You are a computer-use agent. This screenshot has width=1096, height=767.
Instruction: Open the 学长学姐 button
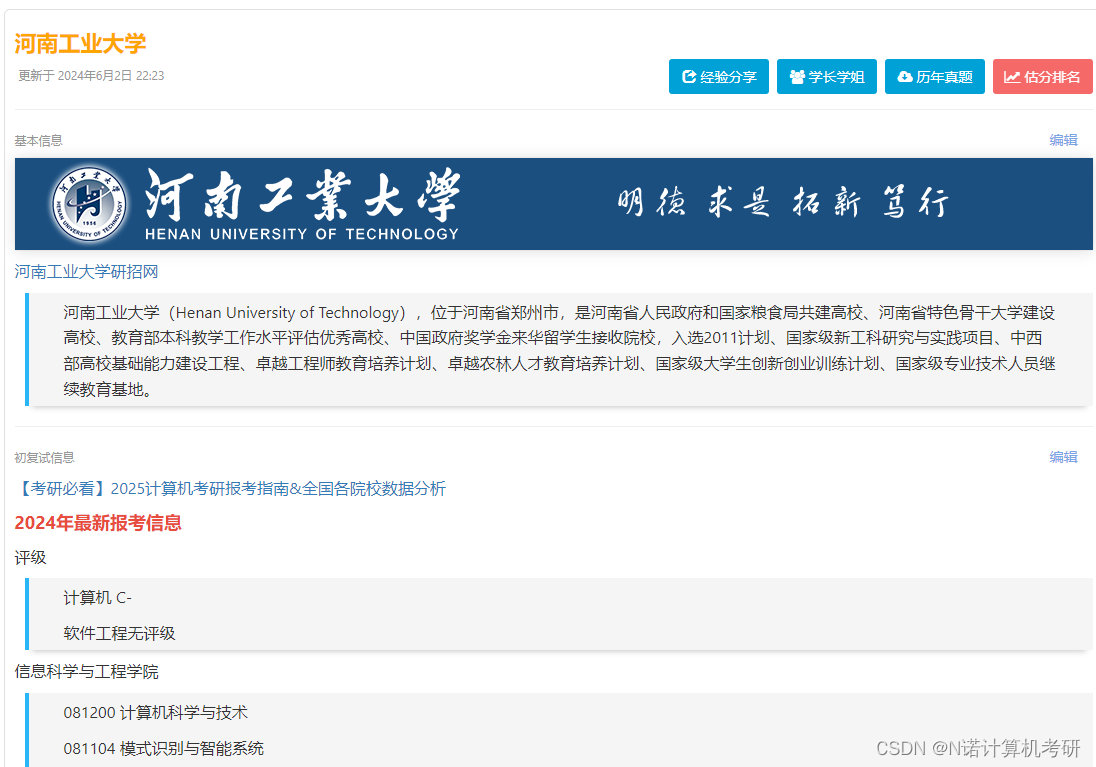827,77
